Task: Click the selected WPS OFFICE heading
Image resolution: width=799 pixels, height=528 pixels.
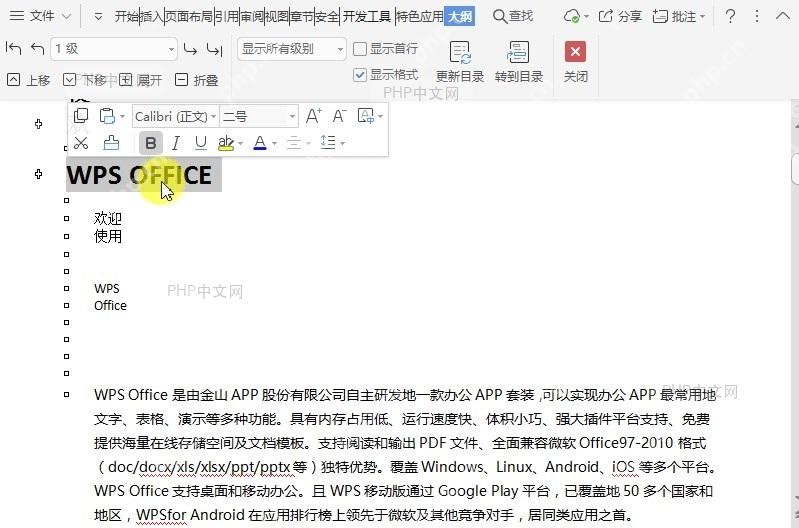Action: tap(139, 175)
